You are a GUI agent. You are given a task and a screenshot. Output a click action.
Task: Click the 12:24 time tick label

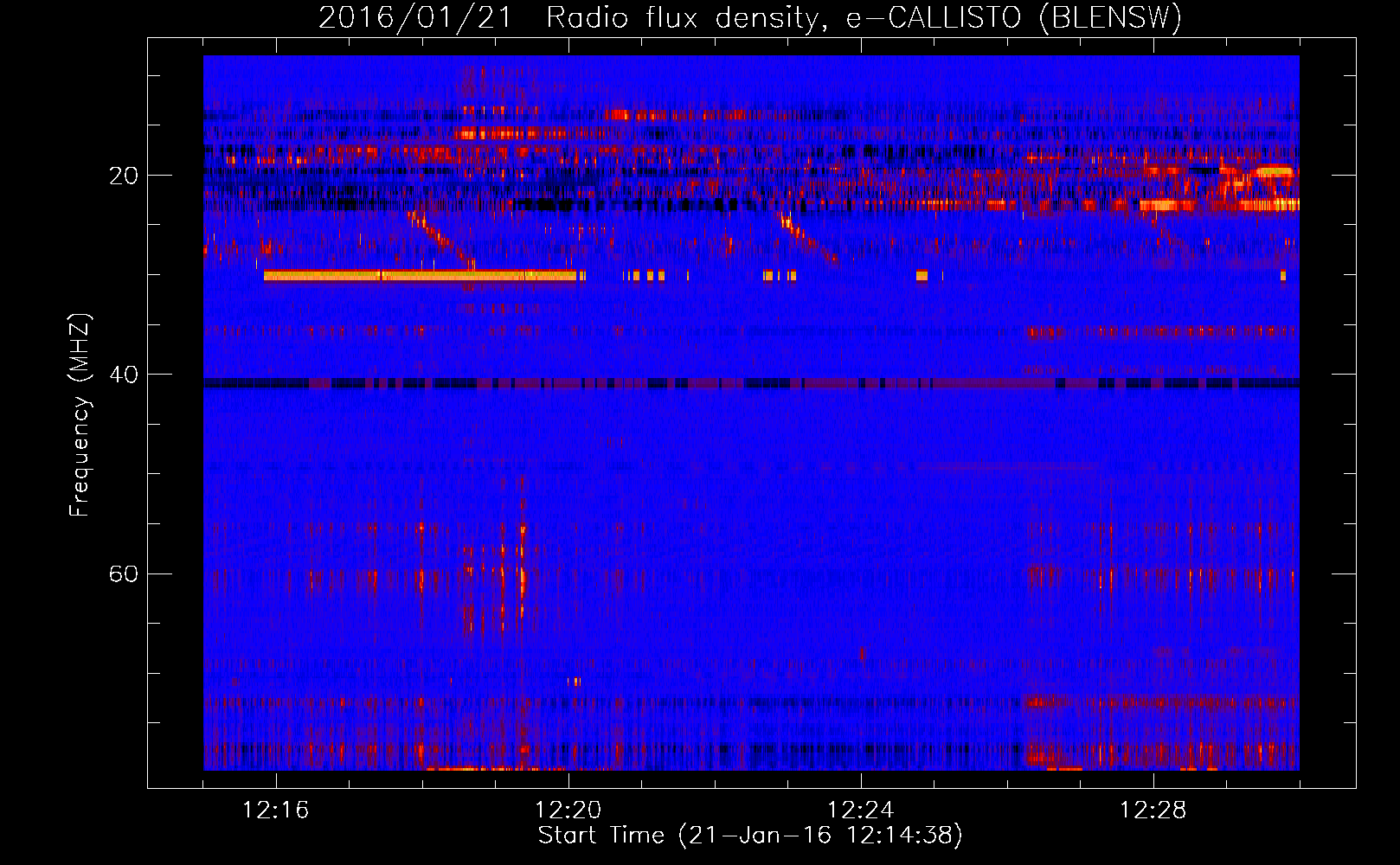tap(861, 811)
